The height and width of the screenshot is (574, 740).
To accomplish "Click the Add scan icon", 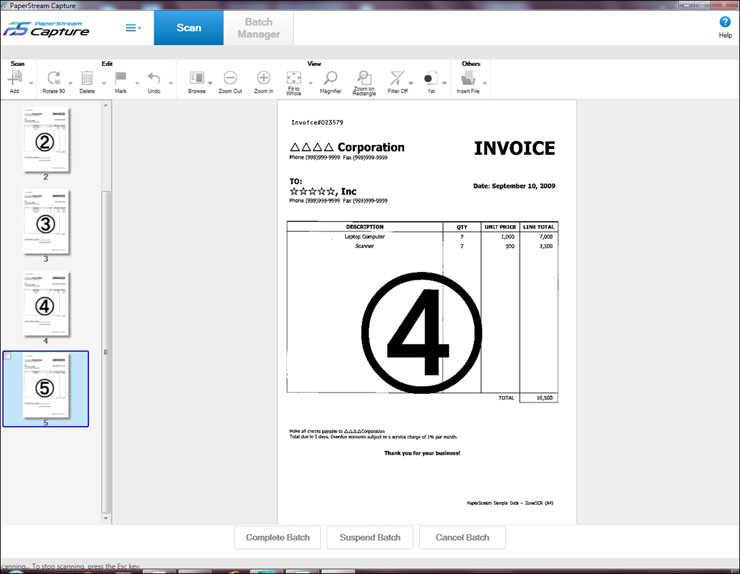I will pyautogui.click(x=14, y=79).
